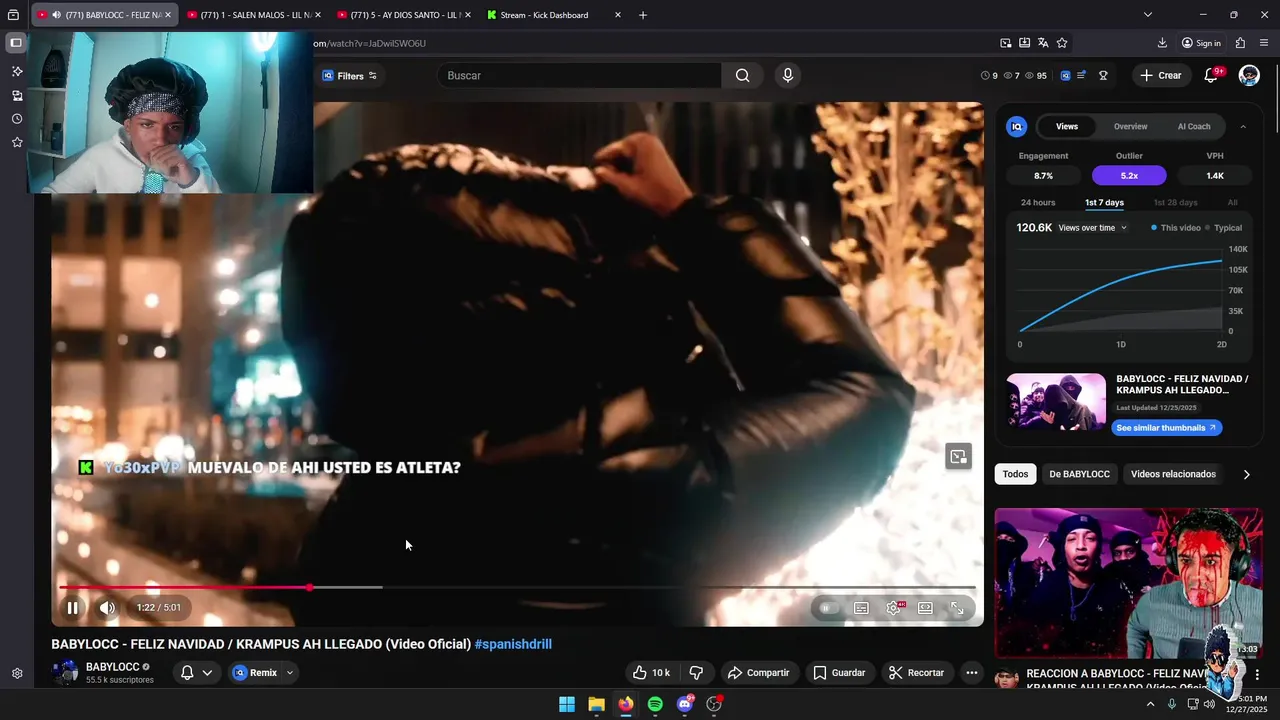Select the 1st 28 days time range

click(x=1175, y=203)
